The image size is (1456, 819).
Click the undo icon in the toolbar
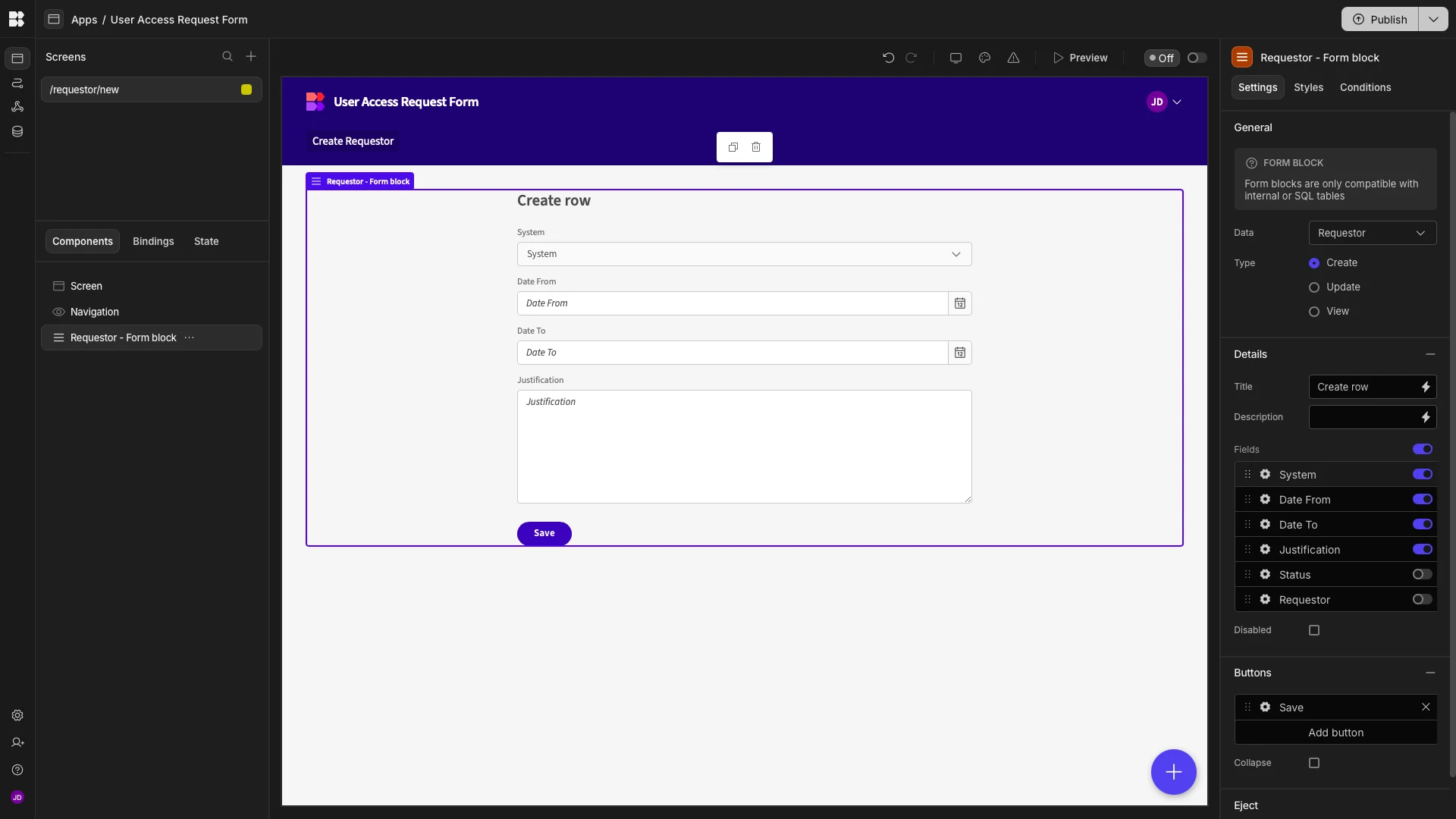[x=888, y=57]
